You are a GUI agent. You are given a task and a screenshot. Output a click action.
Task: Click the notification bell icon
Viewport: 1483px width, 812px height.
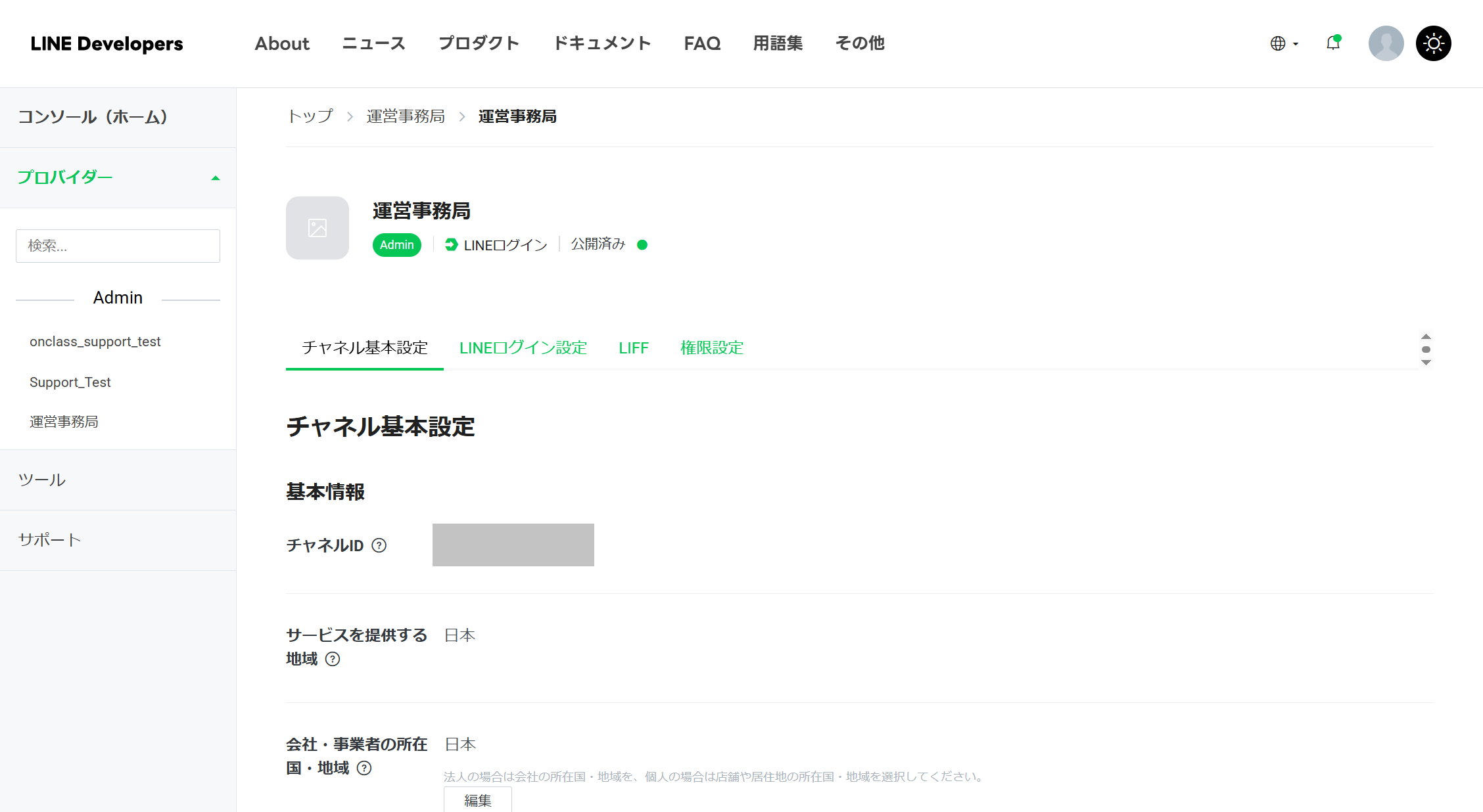(x=1332, y=43)
